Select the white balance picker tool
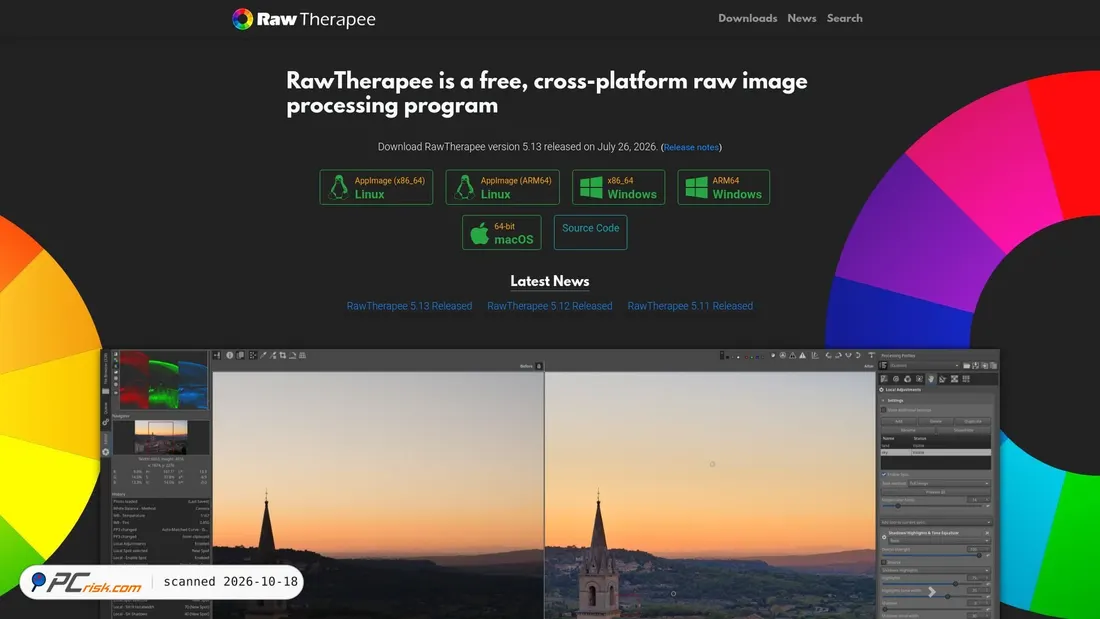The image size is (1100, 619). [x=263, y=355]
